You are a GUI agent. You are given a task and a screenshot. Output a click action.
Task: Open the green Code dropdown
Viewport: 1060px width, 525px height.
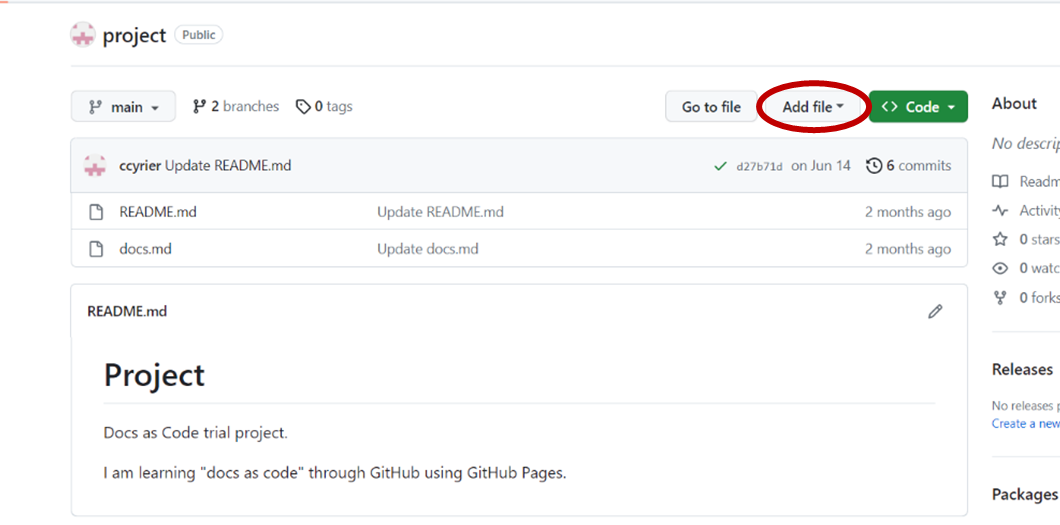pos(918,107)
